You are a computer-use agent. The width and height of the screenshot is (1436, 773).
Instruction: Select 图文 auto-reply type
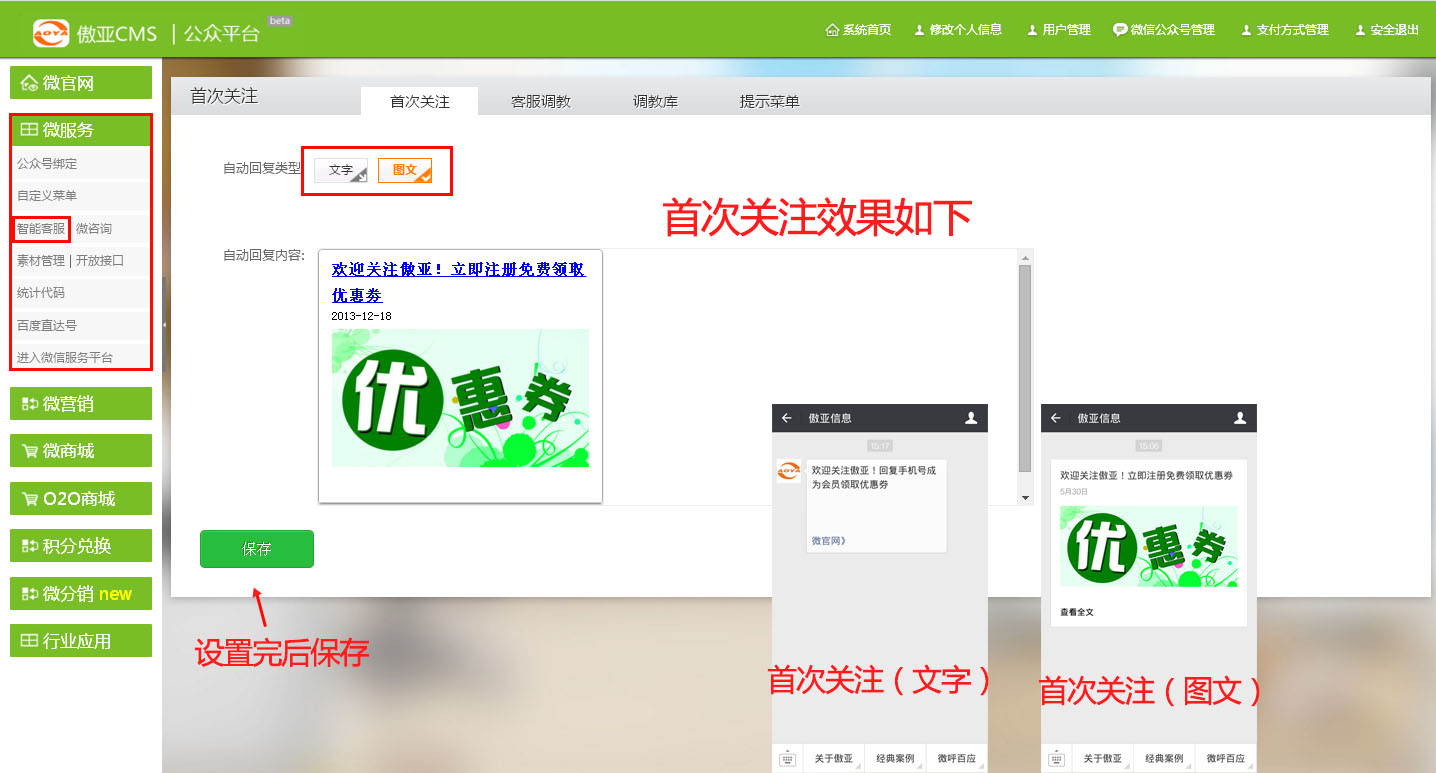405,170
